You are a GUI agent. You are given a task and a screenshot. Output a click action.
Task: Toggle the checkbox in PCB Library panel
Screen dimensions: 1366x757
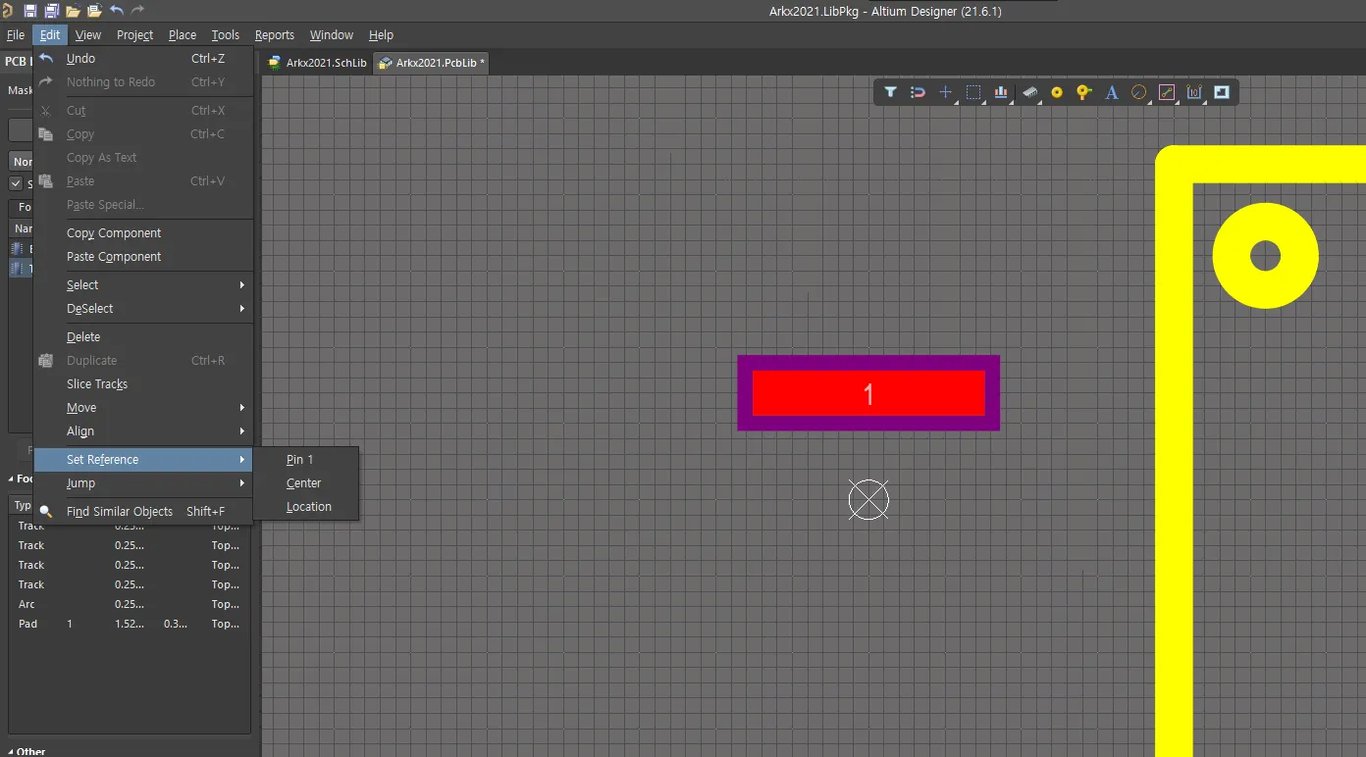pos(15,183)
